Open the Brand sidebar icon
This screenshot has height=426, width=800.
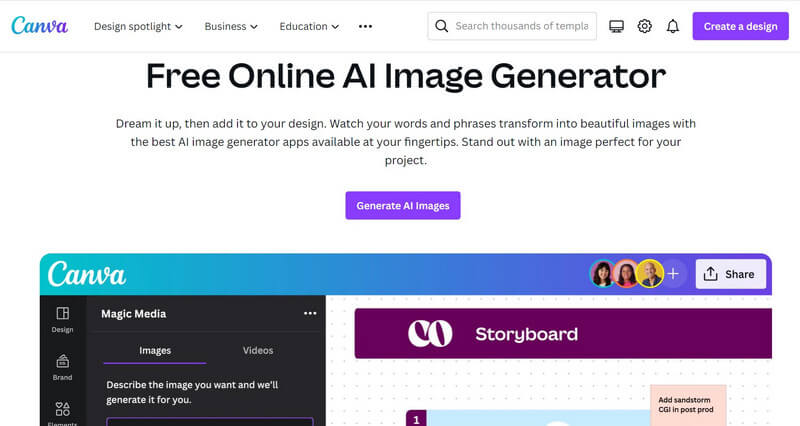pyautogui.click(x=62, y=367)
